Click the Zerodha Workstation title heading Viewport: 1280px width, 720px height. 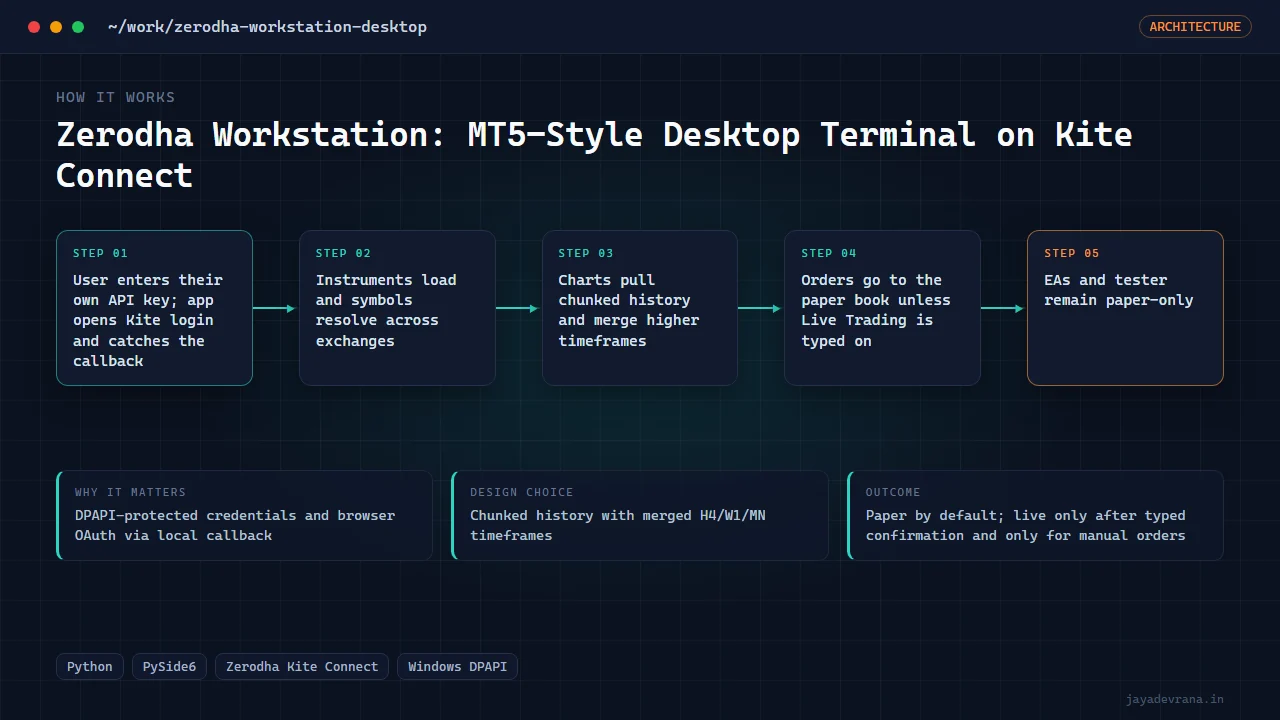pyautogui.click(x=594, y=154)
